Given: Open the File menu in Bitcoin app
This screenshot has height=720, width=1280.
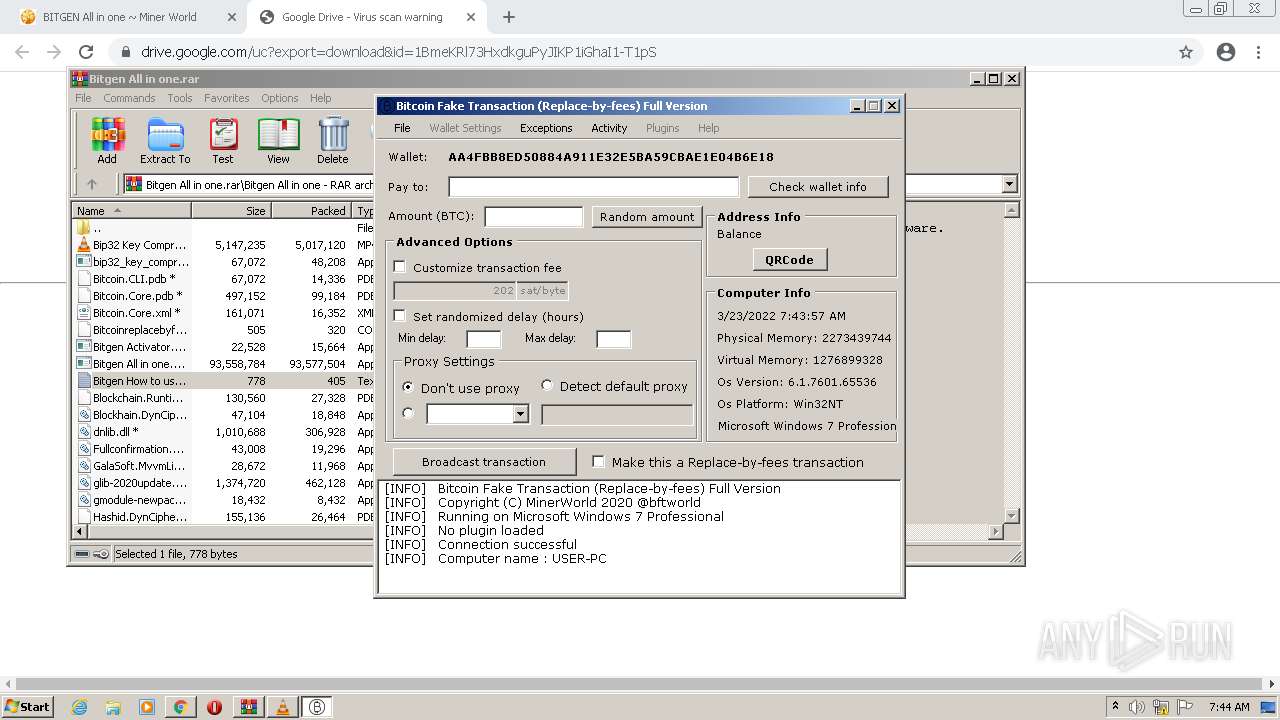Looking at the screenshot, I should point(402,128).
